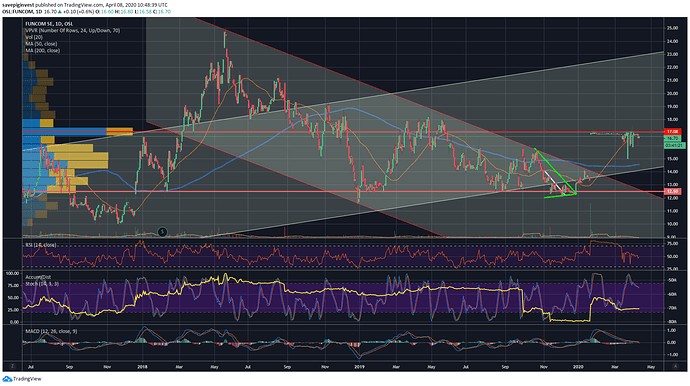Click the FUNCOM SE, 1D, OSL chart title
The width and height of the screenshot is (690, 386).
(x=49, y=24)
